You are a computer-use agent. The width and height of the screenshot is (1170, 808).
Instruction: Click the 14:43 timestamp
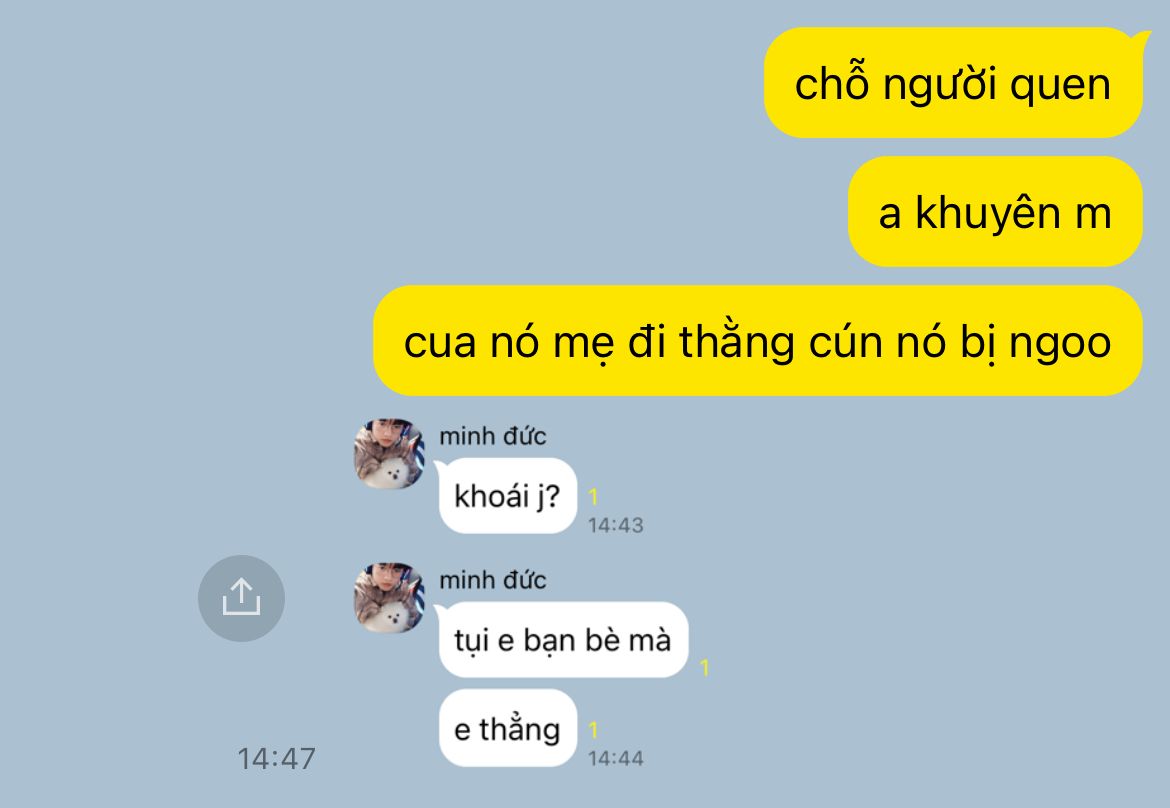coord(616,525)
